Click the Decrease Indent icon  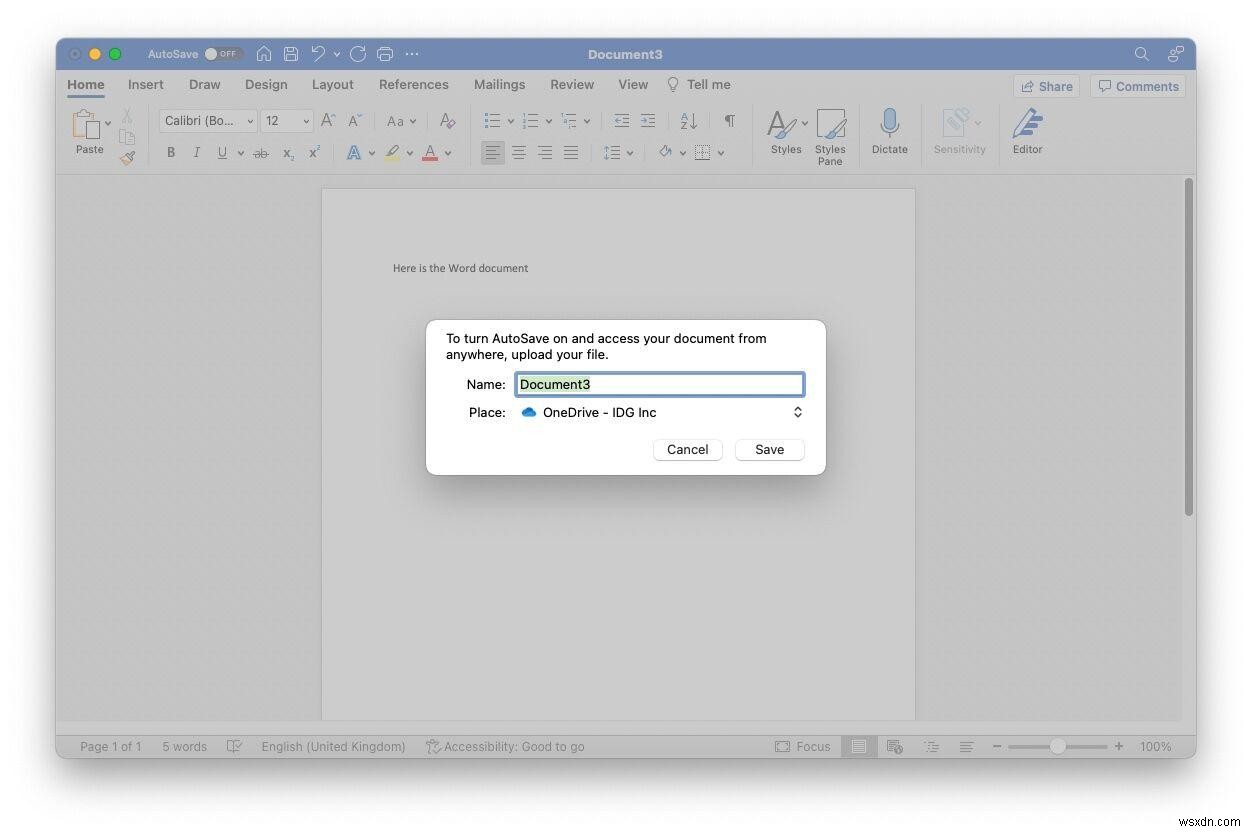point(622,121)
